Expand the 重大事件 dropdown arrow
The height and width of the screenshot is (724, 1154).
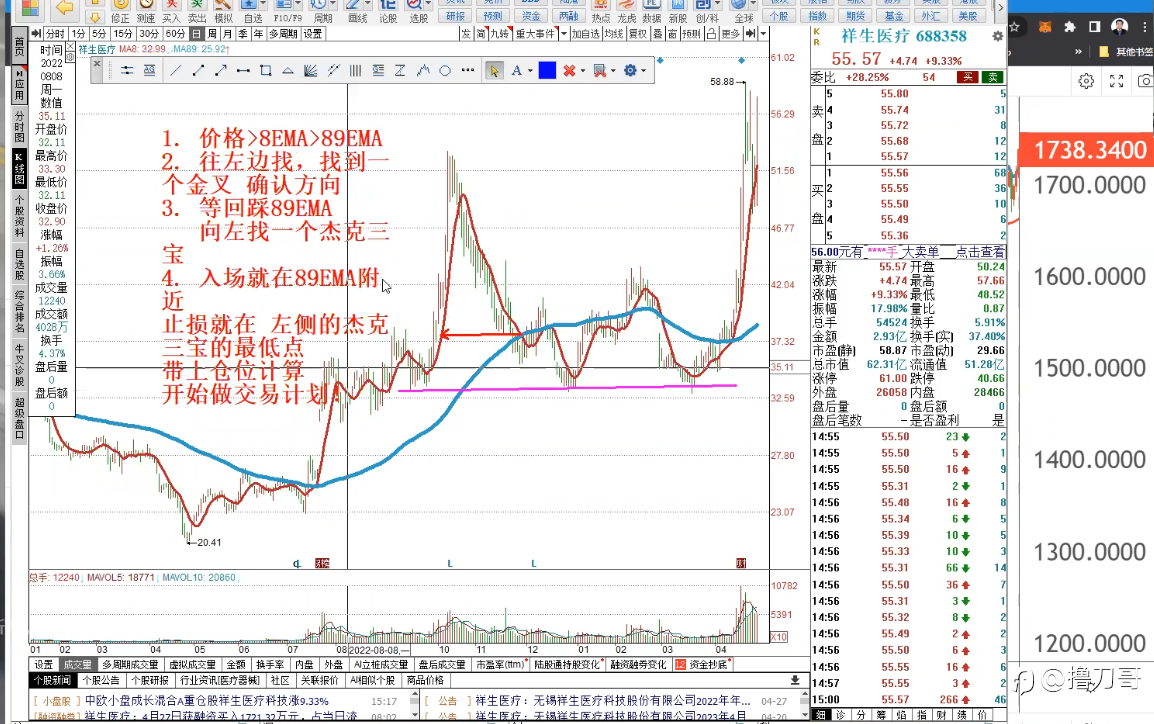click(x=564, y=34)
